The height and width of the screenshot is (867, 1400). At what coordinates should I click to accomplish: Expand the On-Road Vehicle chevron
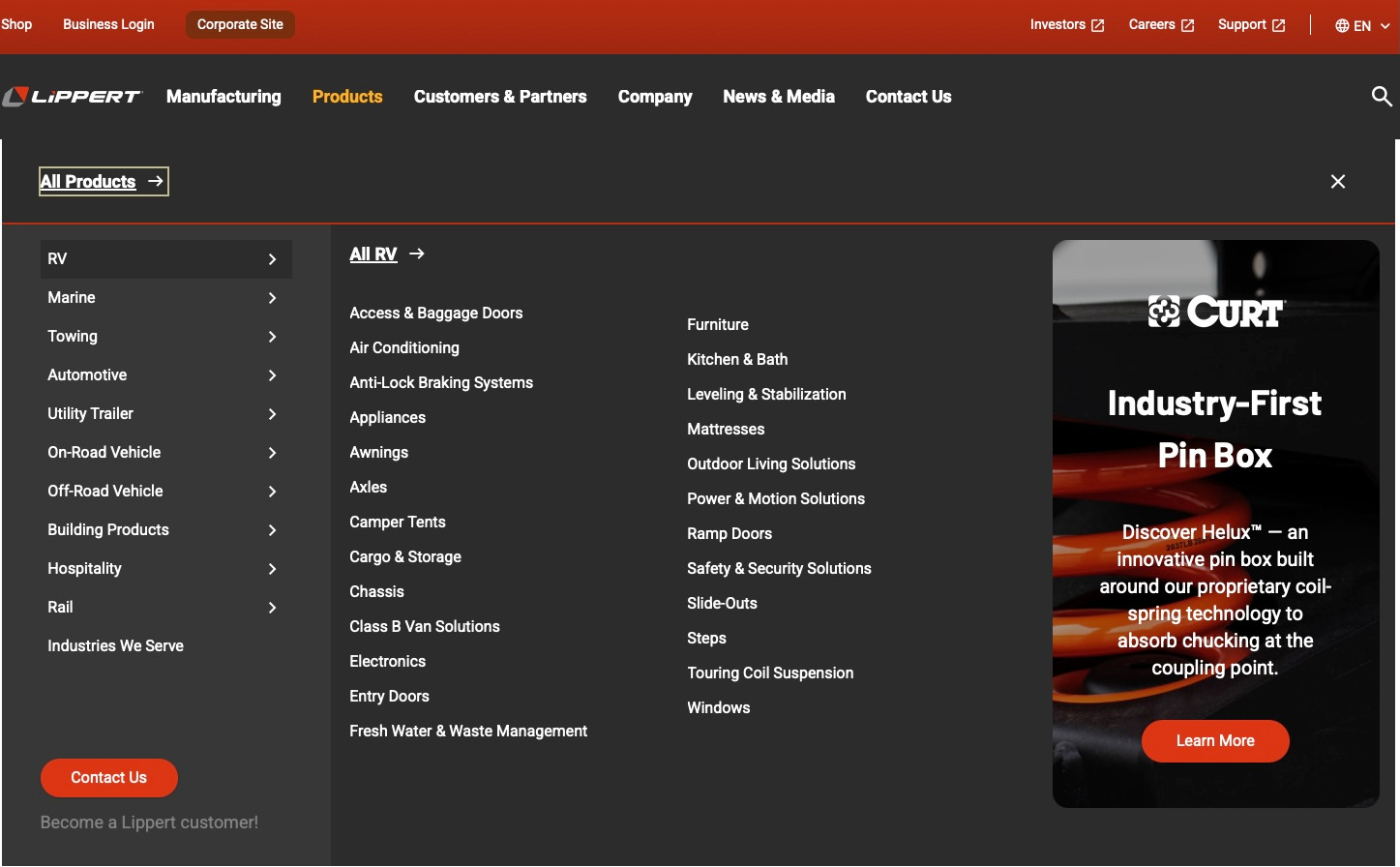(272, 453)
